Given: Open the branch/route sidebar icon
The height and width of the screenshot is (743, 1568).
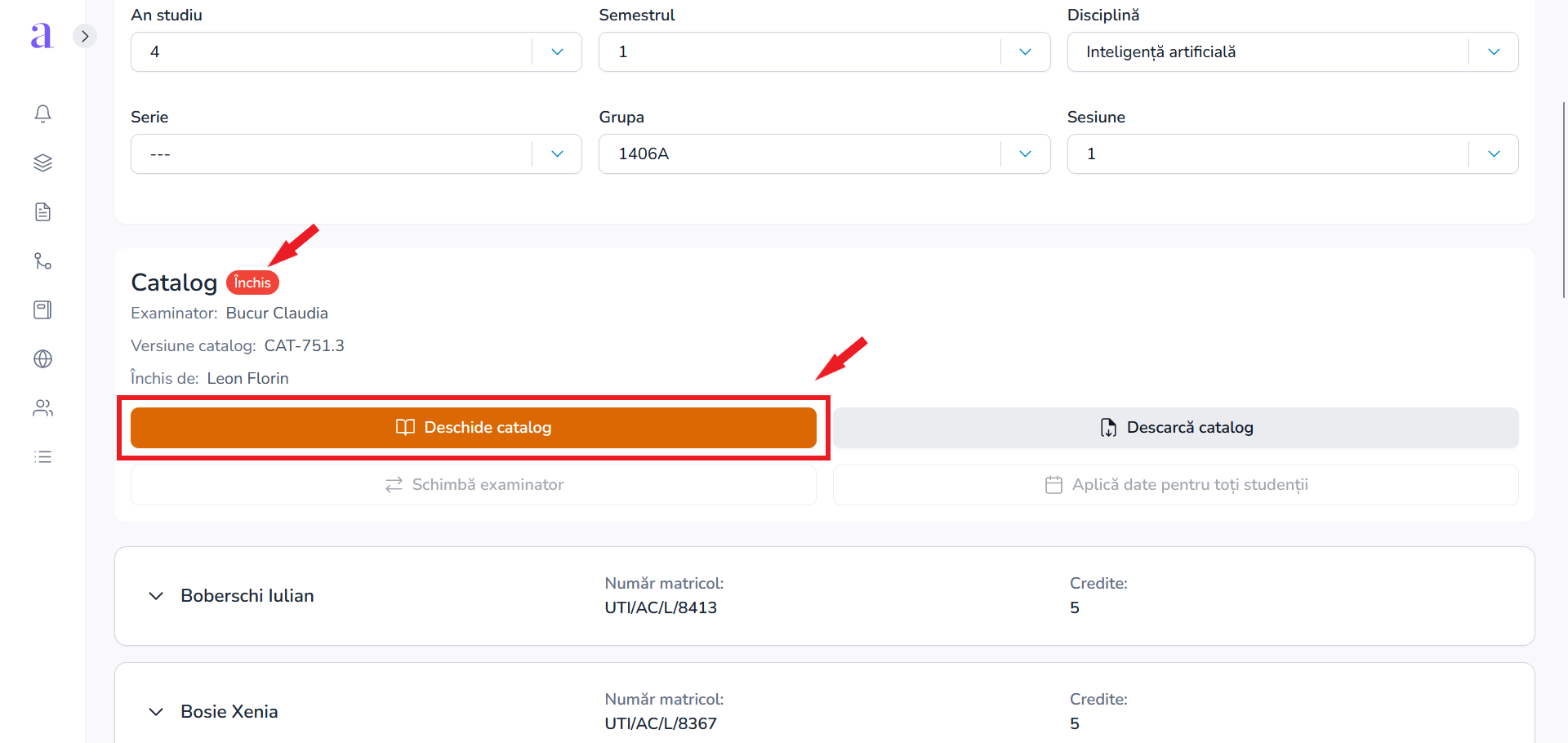Looking at the screenshot, I should tap(43, 261).
